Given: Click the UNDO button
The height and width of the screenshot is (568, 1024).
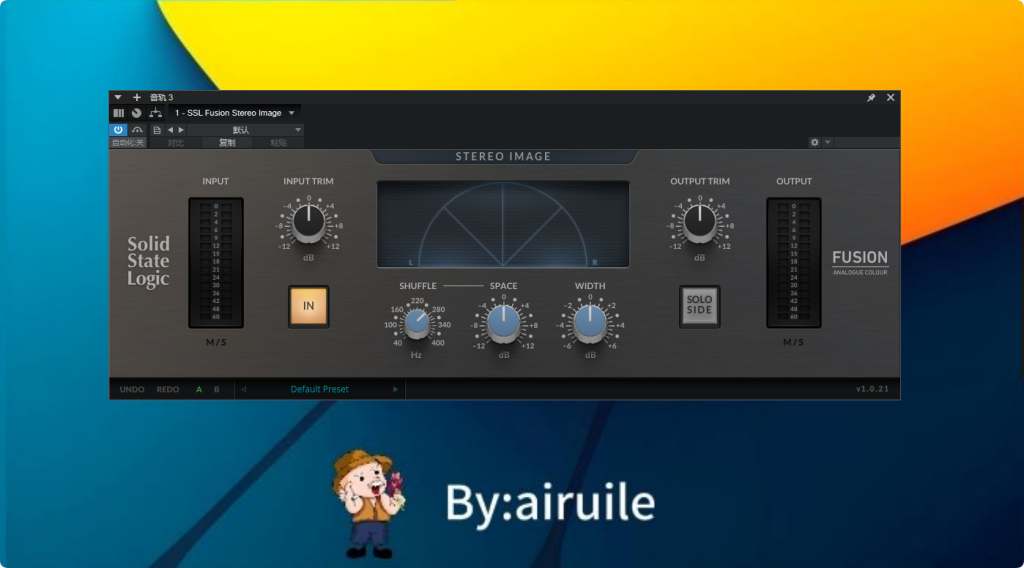Looking at the screenshot, I should tap(132, 389).
